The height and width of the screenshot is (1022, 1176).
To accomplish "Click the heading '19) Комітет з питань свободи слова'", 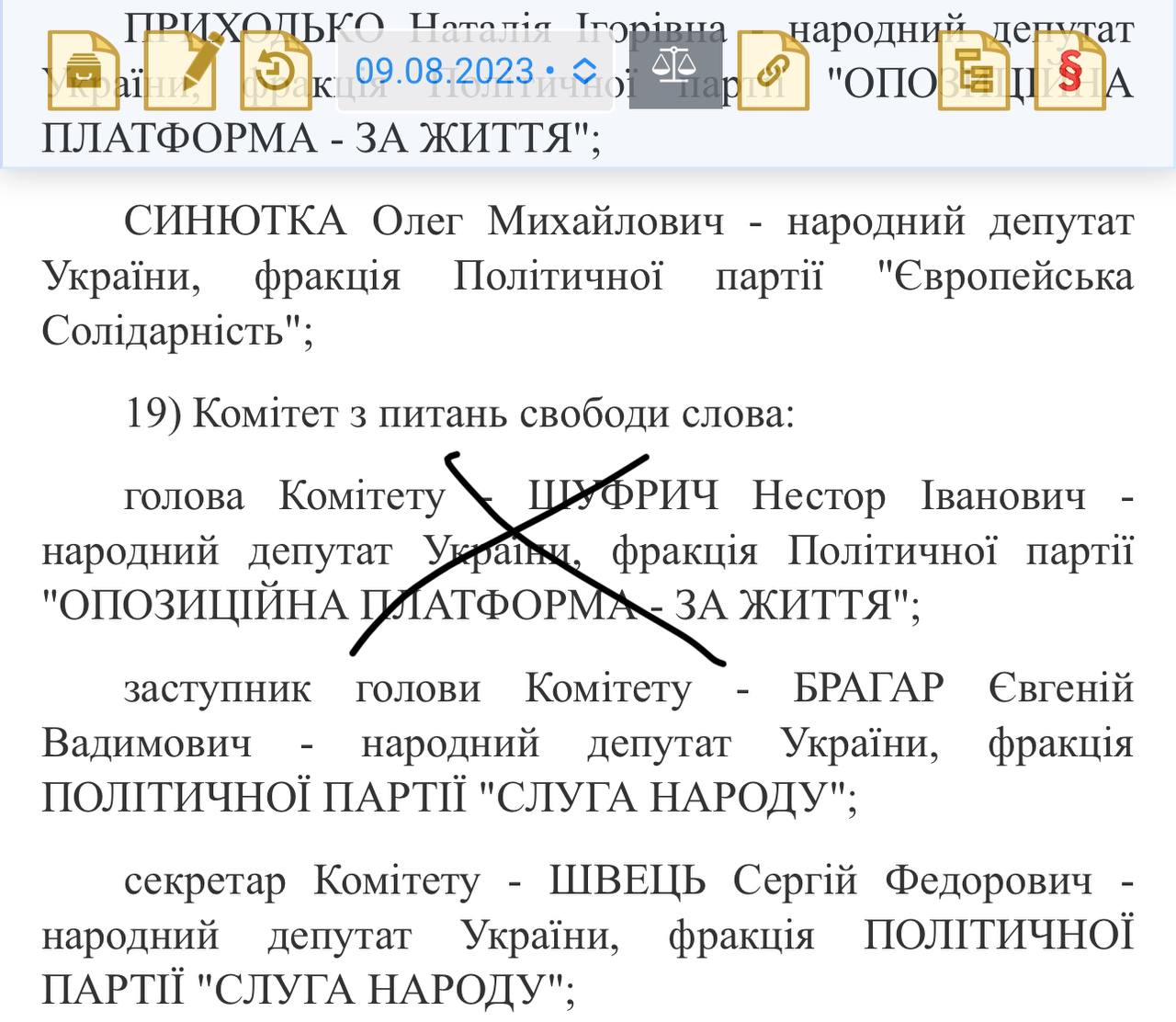I will coord(459,415).
